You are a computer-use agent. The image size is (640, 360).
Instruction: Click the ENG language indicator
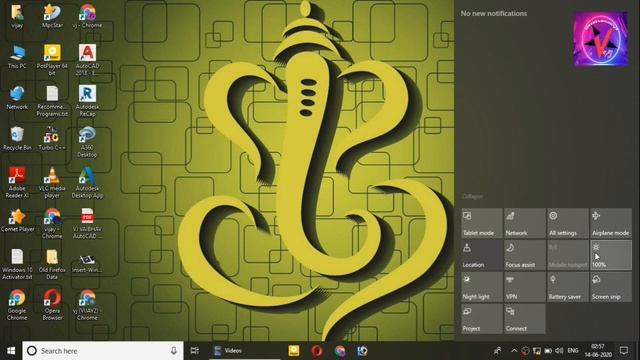click(573, 351)
